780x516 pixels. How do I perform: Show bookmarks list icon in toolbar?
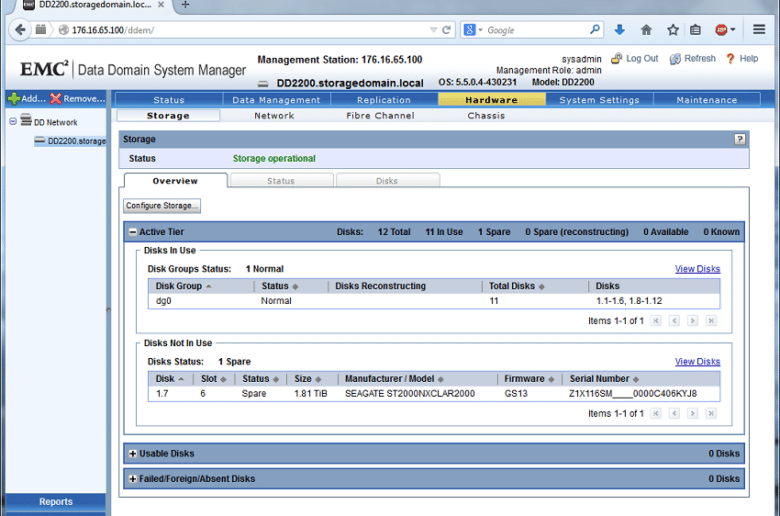(695, 30)
